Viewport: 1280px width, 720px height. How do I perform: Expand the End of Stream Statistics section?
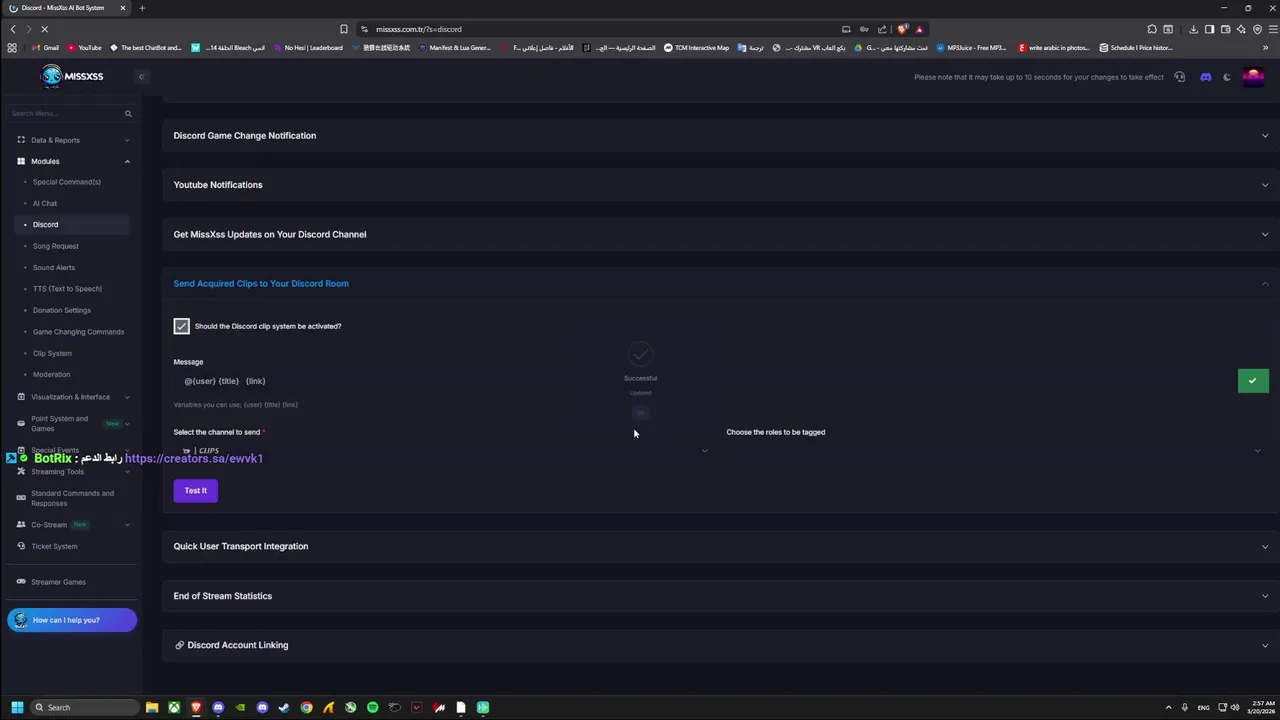click(x=720, y=596)
